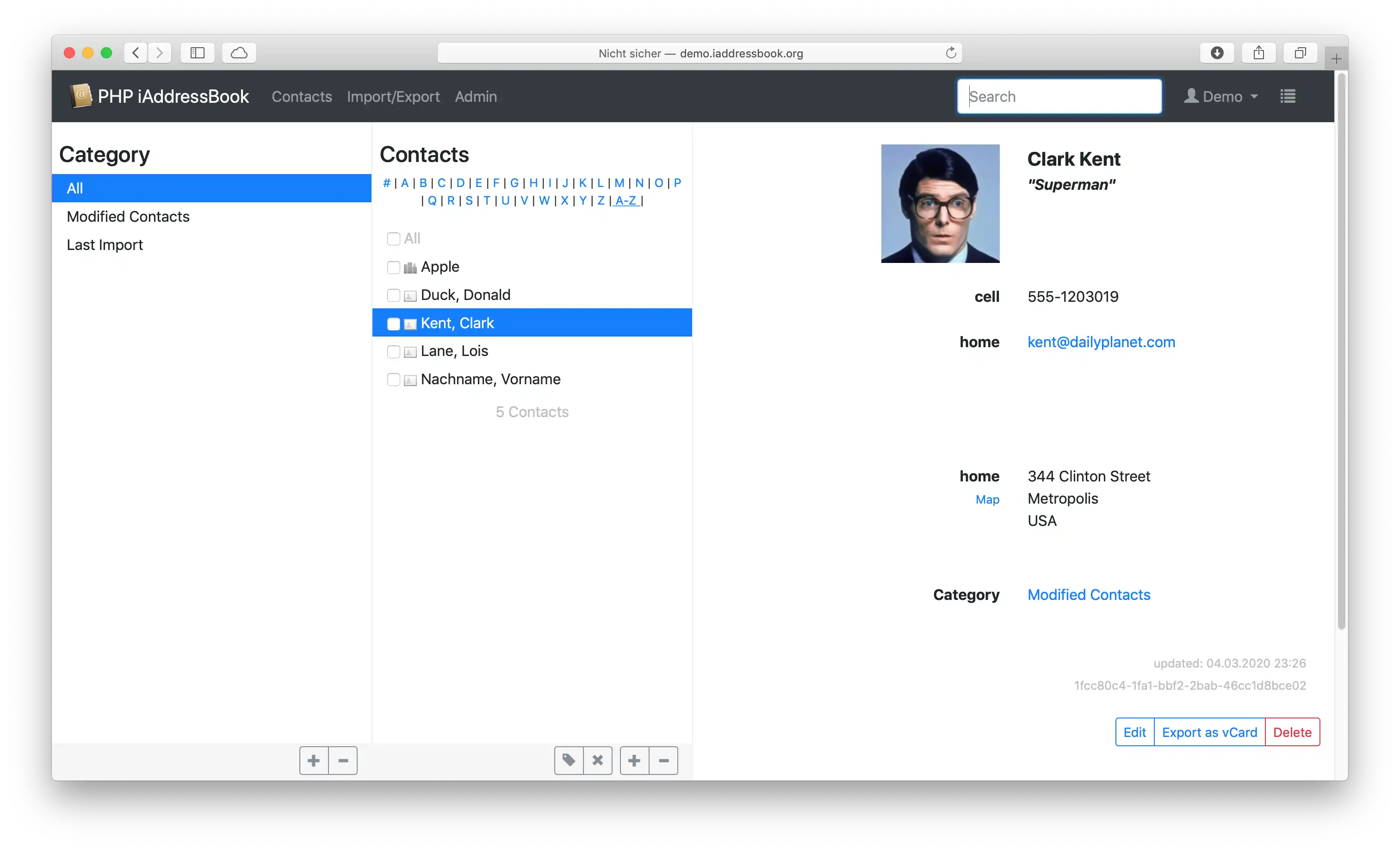Check the Apple contact checkbox
This screenshot has height=849, width=1400.
pos(393,267)
